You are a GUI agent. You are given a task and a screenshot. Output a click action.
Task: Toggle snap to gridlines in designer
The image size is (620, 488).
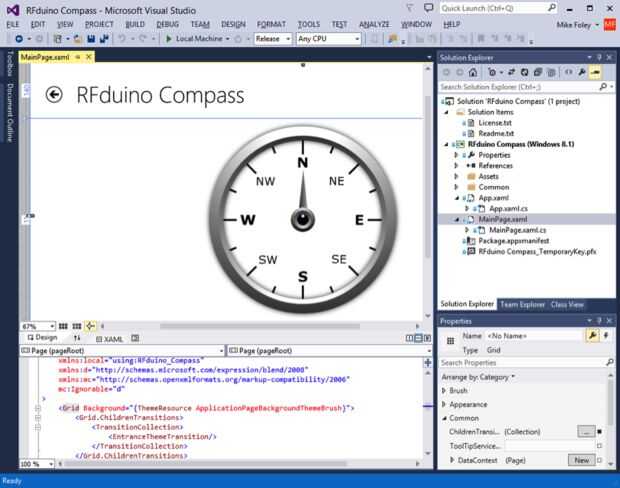click(77, 326)
